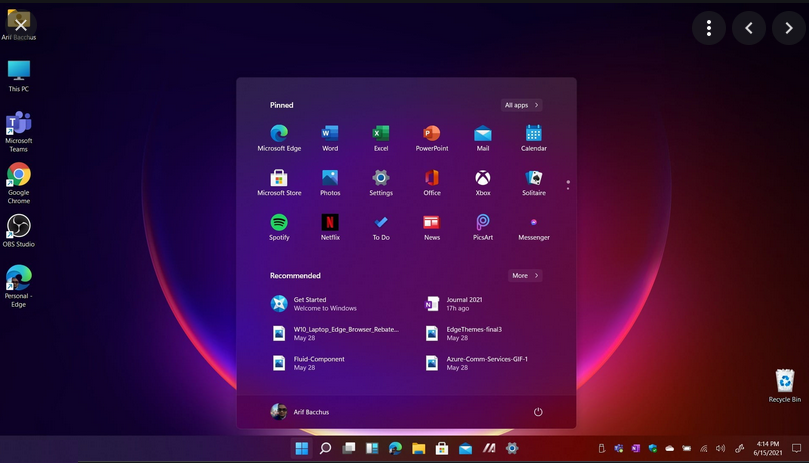Launch the Photos app

point(330,183)
